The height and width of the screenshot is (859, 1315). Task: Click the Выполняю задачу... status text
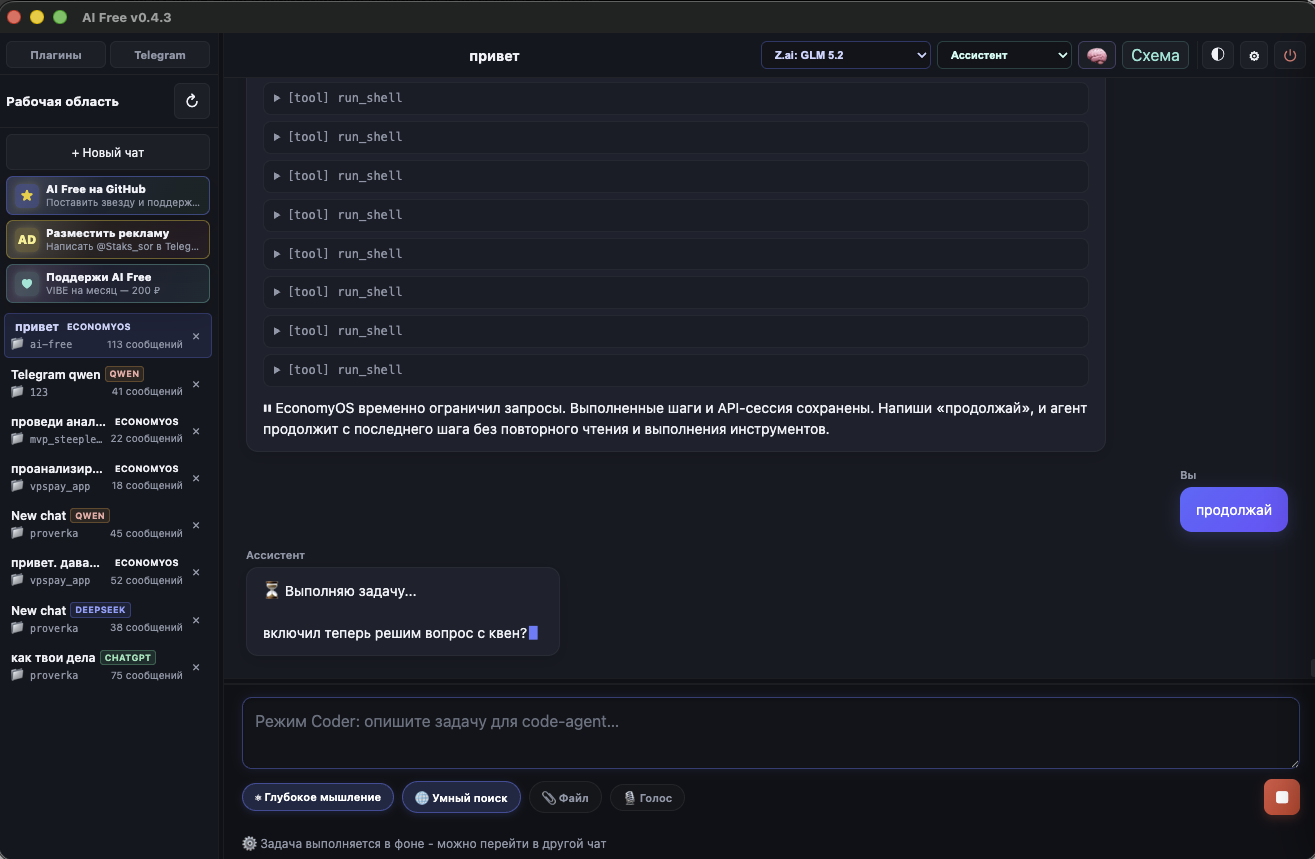(x=340, y=591)
